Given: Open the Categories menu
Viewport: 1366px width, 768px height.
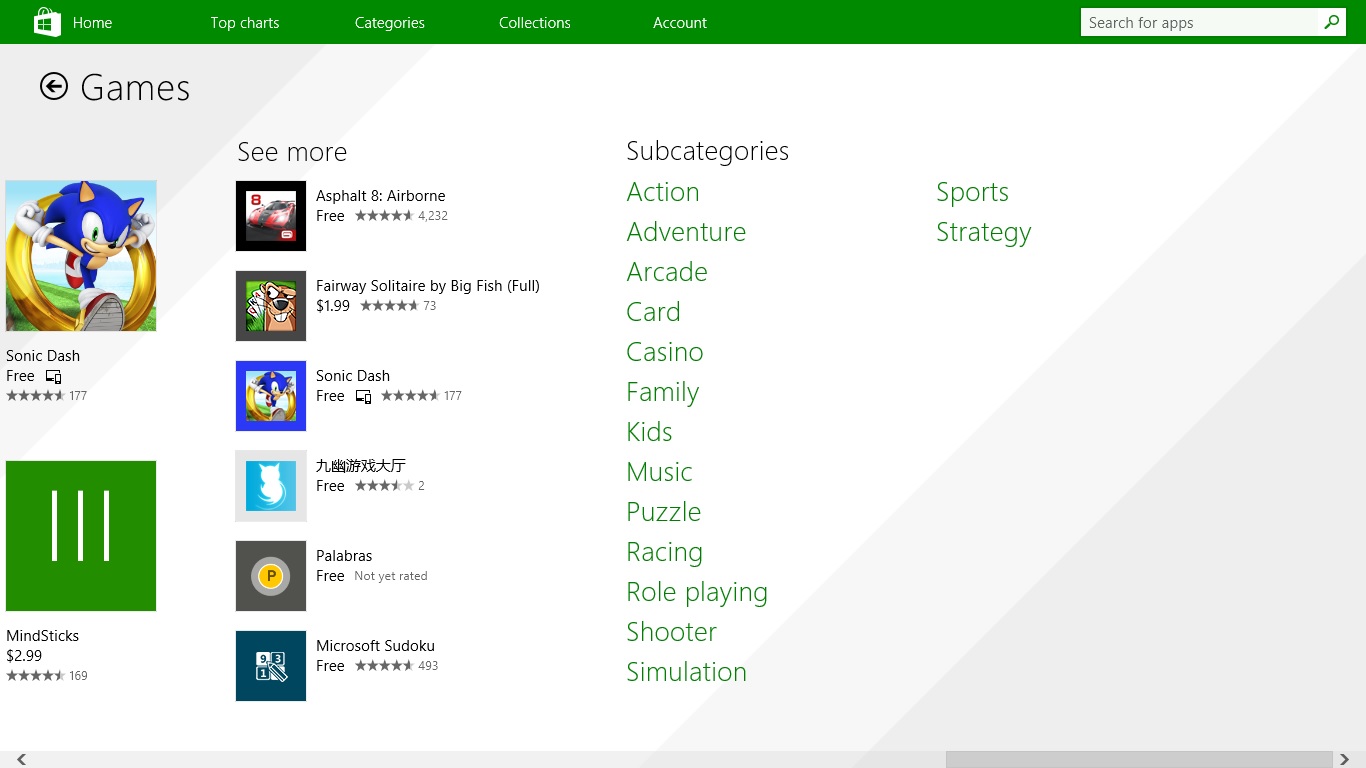Looking at the screenshot, I should [390, 22].
